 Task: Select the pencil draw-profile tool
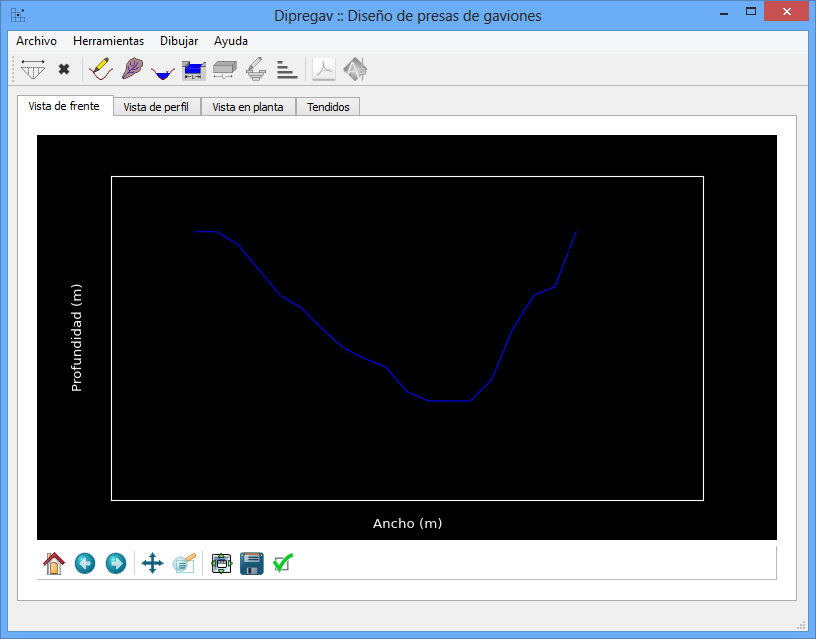pyautogui.click(x=101, y=70)
